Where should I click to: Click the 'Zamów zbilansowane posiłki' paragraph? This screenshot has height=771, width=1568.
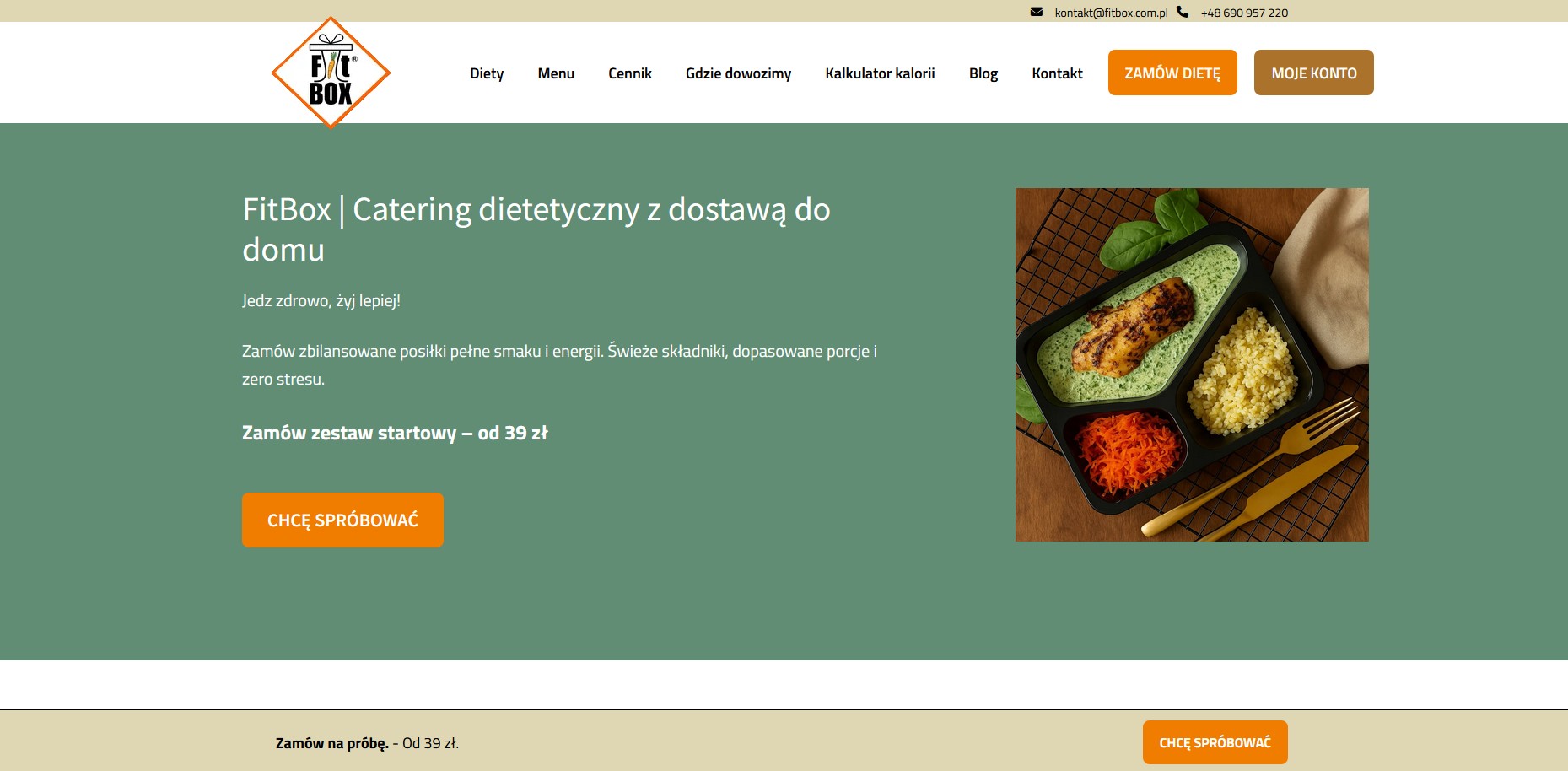point(559,365)
